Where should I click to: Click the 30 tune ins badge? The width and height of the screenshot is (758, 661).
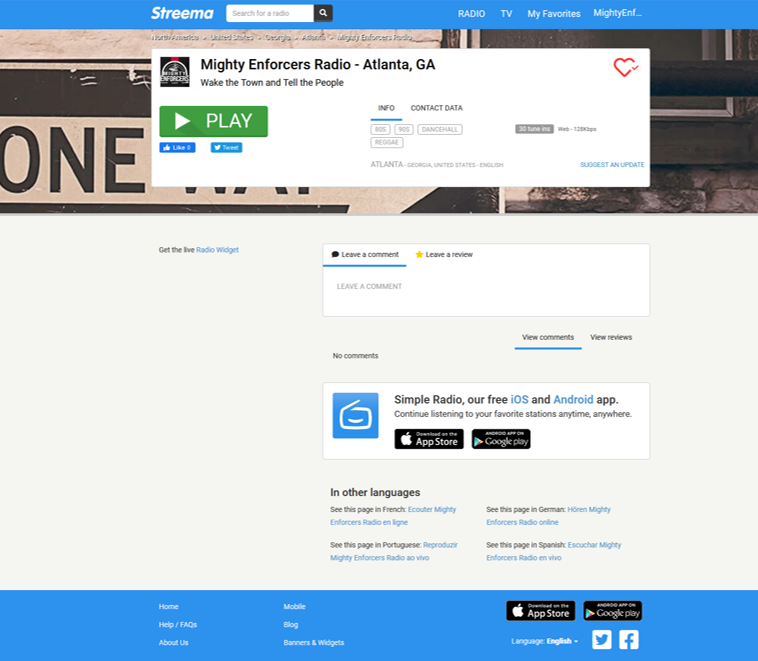click(534, 129)
